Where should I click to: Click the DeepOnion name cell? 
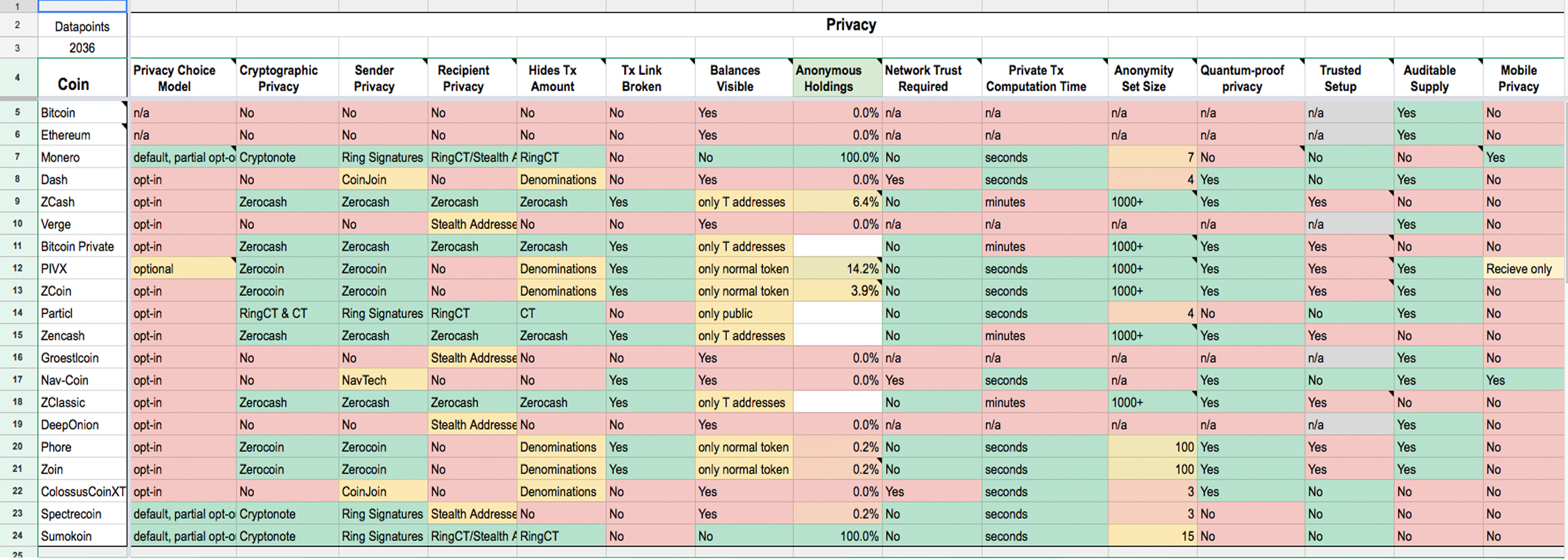(82, 424)
